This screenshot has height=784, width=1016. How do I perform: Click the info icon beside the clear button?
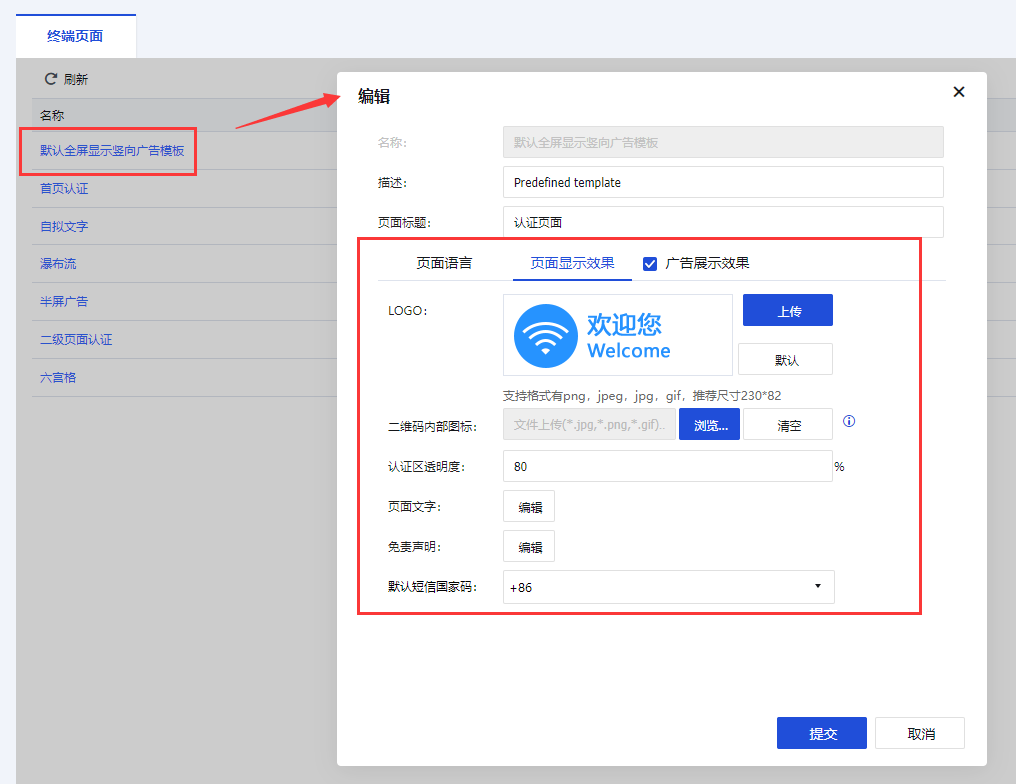click(x=849, y=422)
